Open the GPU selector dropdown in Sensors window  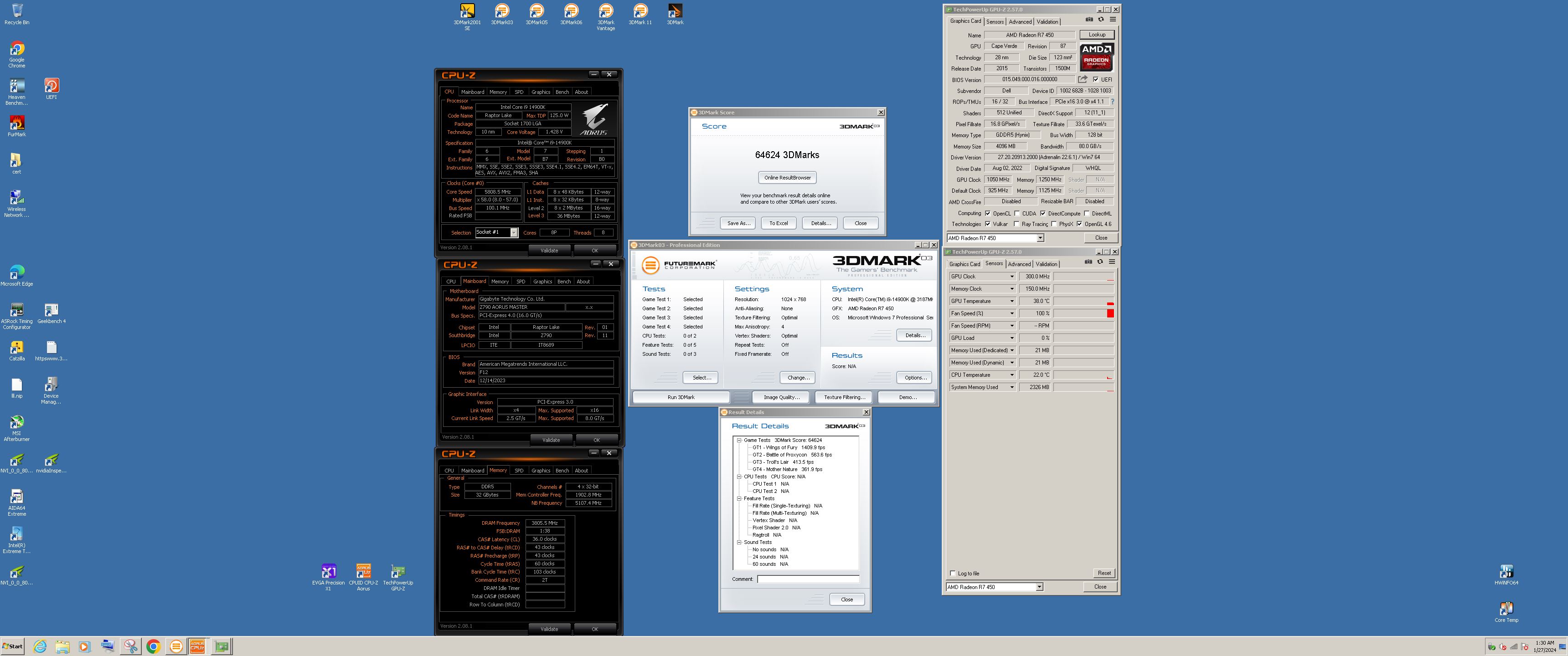(1039, 587)
